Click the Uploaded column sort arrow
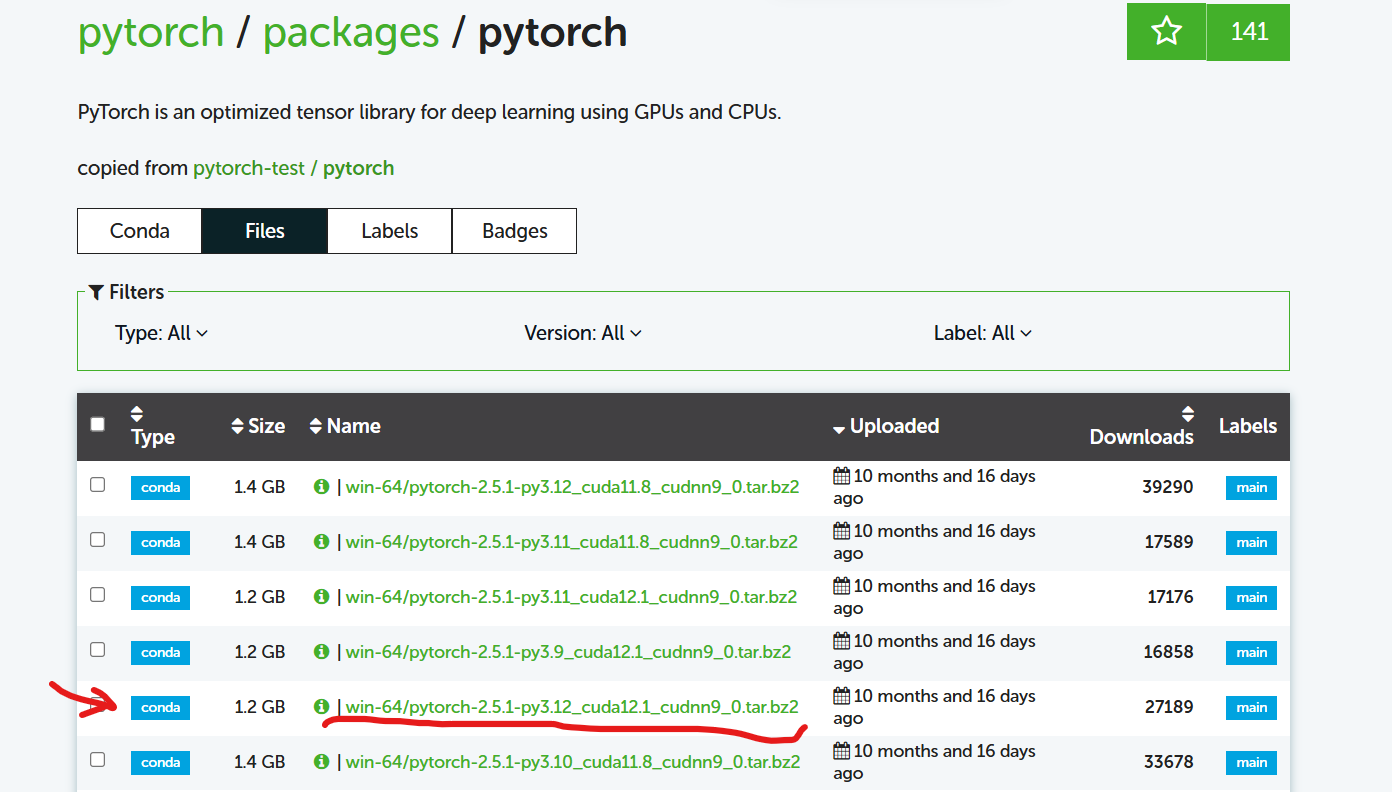Viewport: 1392px width, 792px height. (839, 426)
